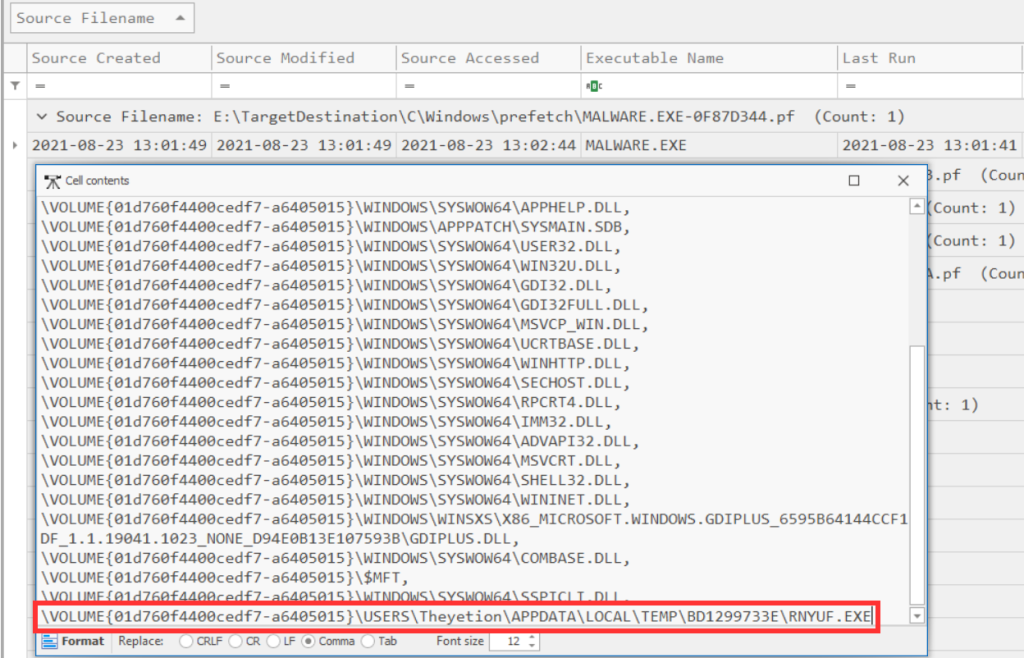Screen dimensions: 1024x658
Task: Open Source Modified filter operator
Action: [225, 86]
